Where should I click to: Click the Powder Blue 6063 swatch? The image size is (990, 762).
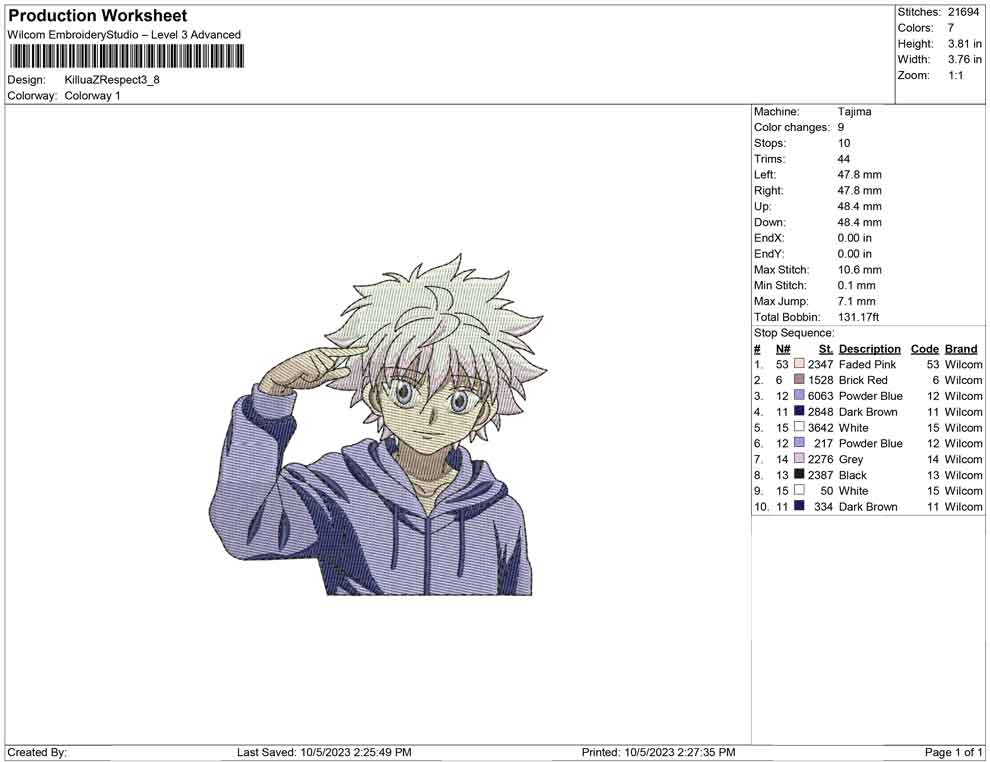pos(799,395)
